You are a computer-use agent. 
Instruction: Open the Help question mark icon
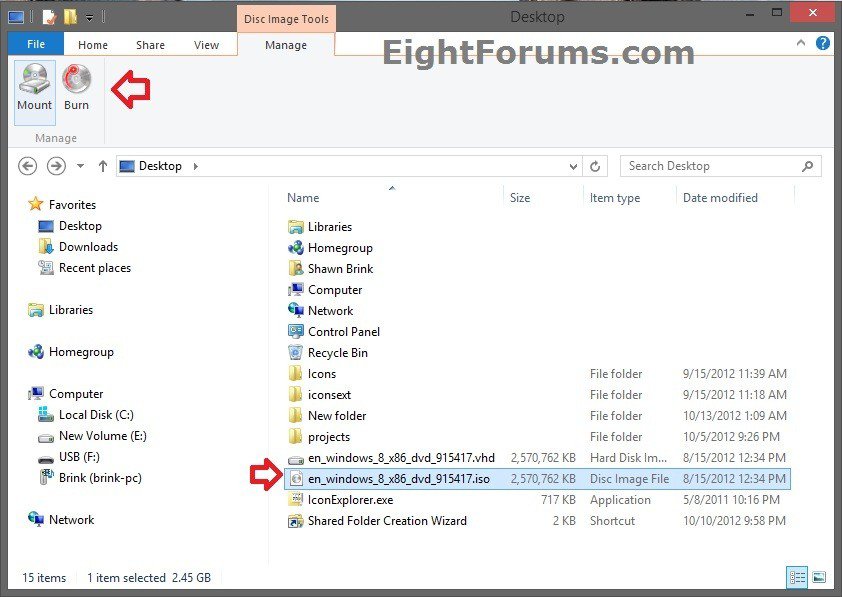(x=822, y=44)
